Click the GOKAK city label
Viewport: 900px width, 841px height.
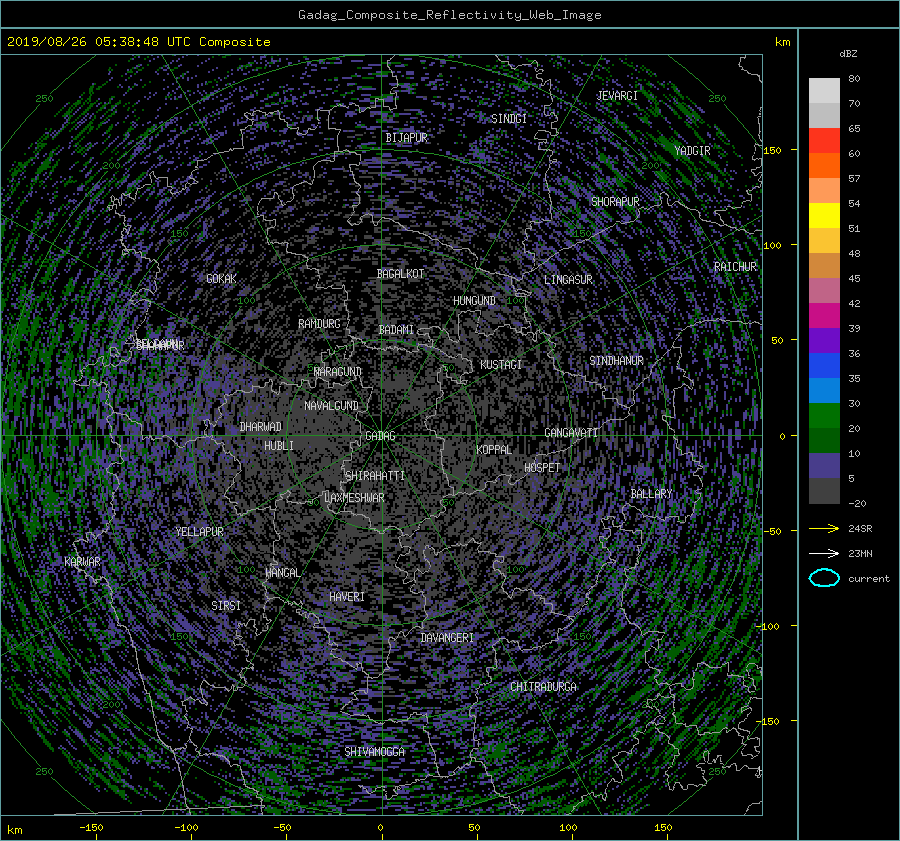pos(222,279)
